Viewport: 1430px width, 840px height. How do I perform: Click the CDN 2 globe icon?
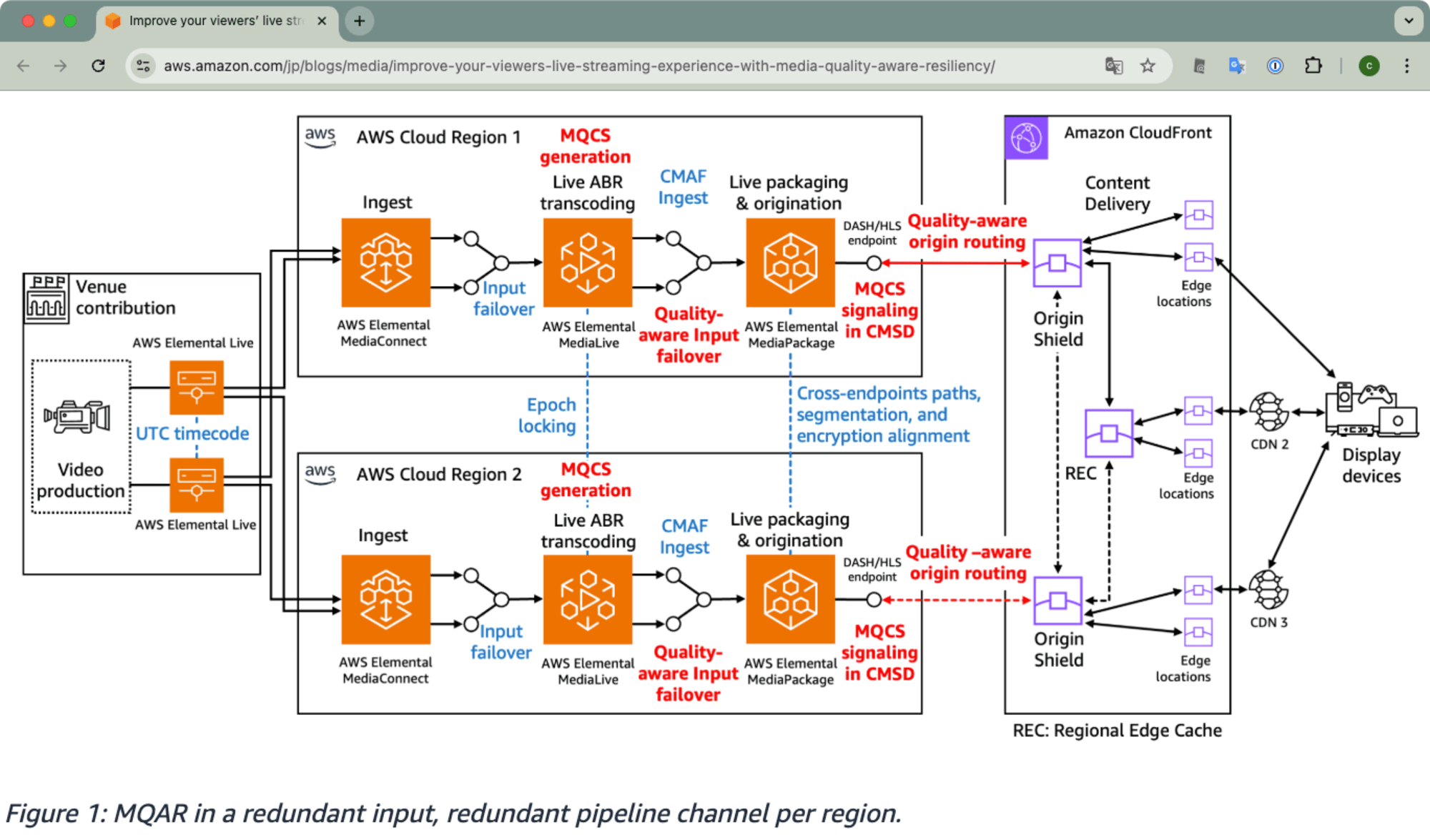point(1269,411)
